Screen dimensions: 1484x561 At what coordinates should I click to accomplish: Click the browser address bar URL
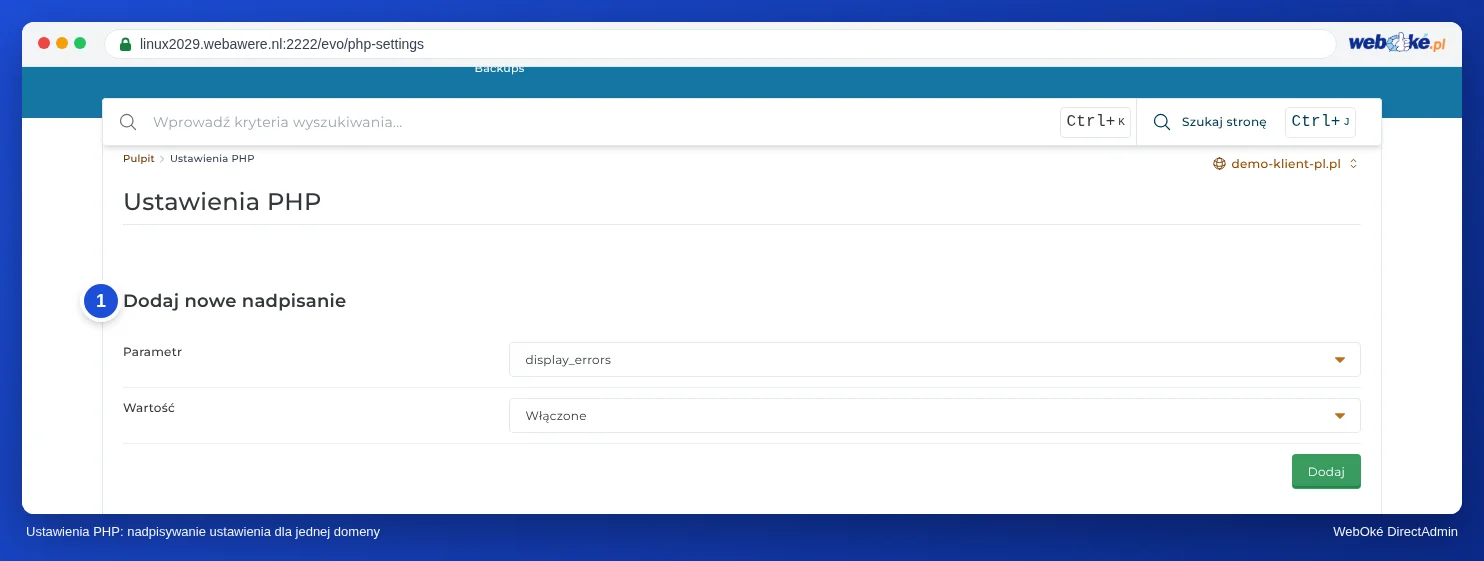[x=282, y=44]
